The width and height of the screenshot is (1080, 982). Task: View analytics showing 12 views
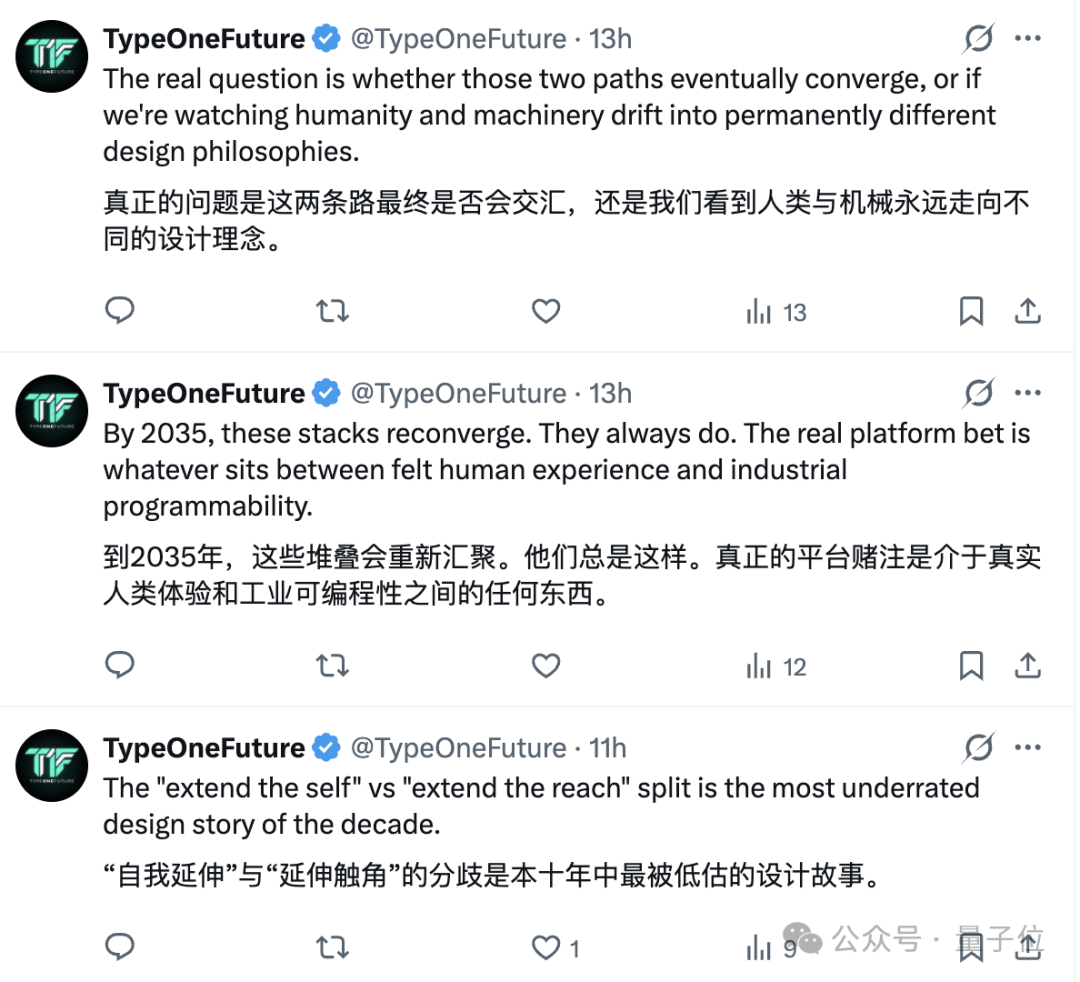coord(776,666)
